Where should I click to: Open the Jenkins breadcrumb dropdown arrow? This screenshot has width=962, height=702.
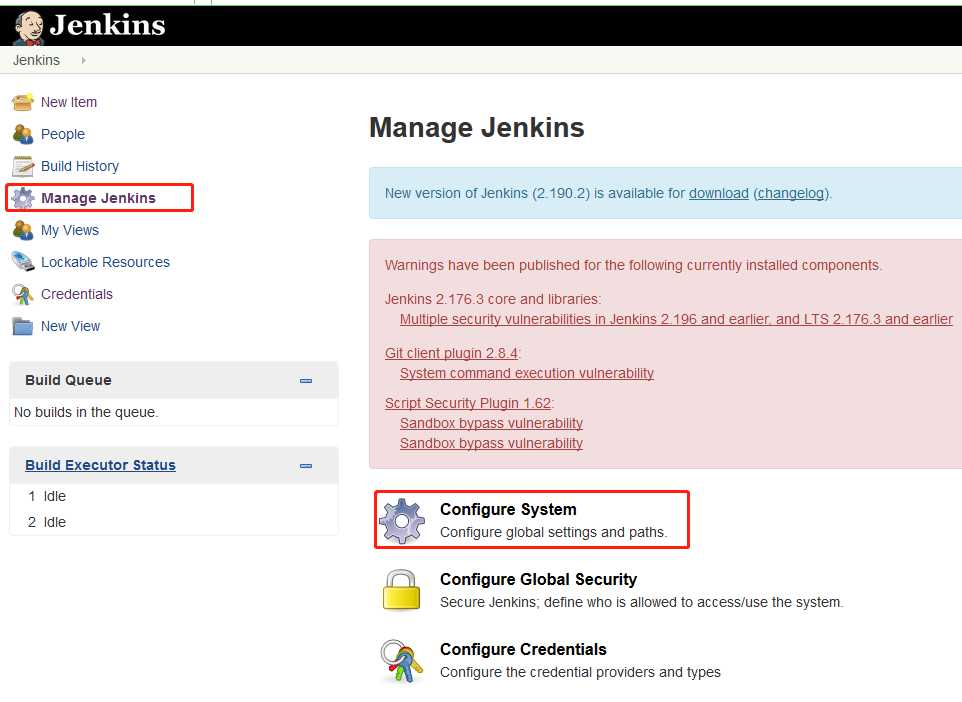83,60
